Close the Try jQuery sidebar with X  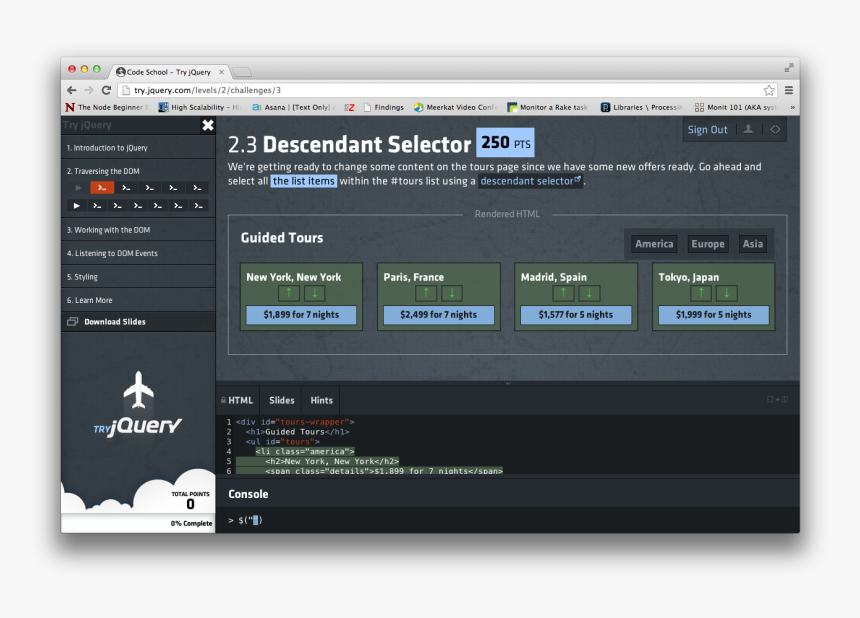pyautogui.click(x=208, y=126)
